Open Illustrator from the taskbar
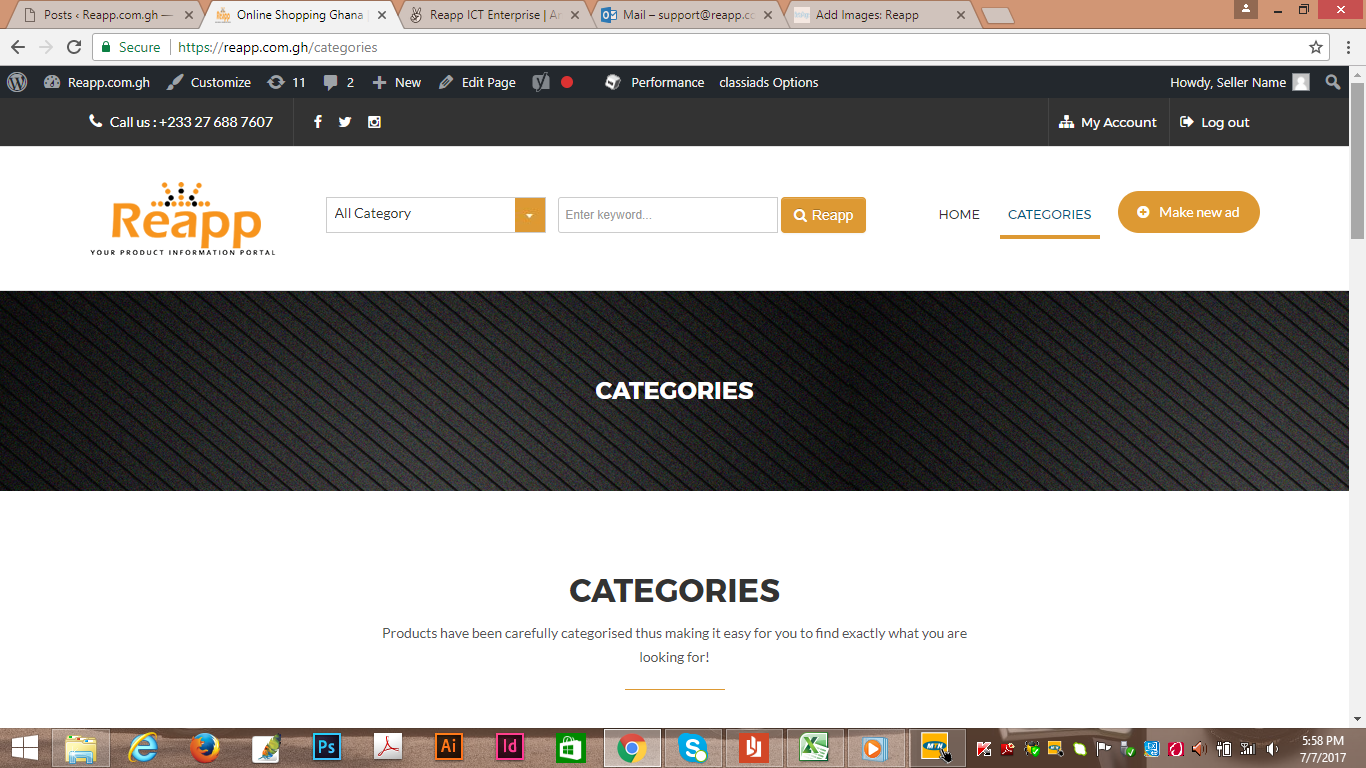The image size is (1366, 768). 449,748
